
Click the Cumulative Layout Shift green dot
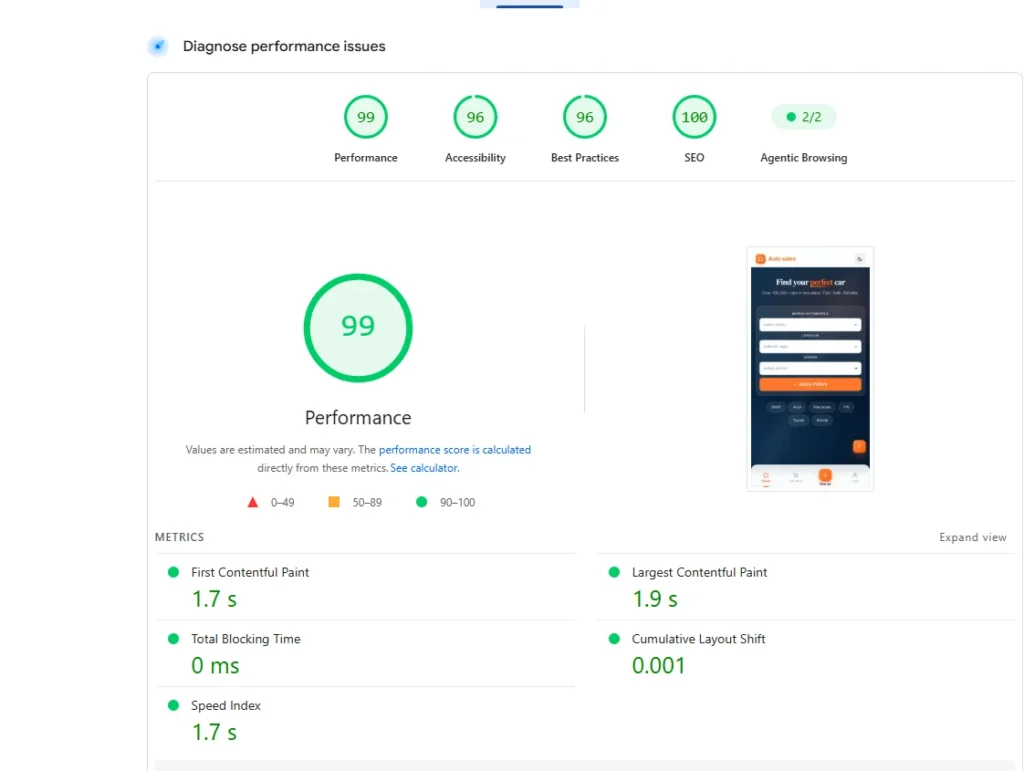[x=614, y=638]
